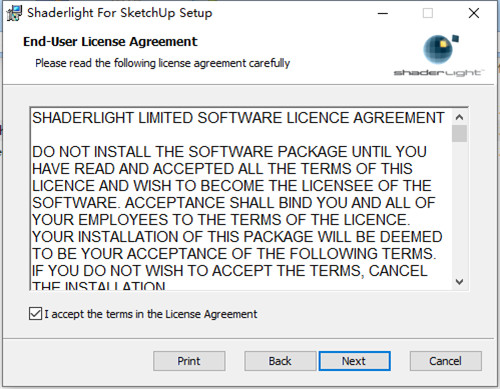Click the 'Please read the following license' subtitle
Image resolution: width=500 pixels, height=389 pixels.
click(163, 63)
